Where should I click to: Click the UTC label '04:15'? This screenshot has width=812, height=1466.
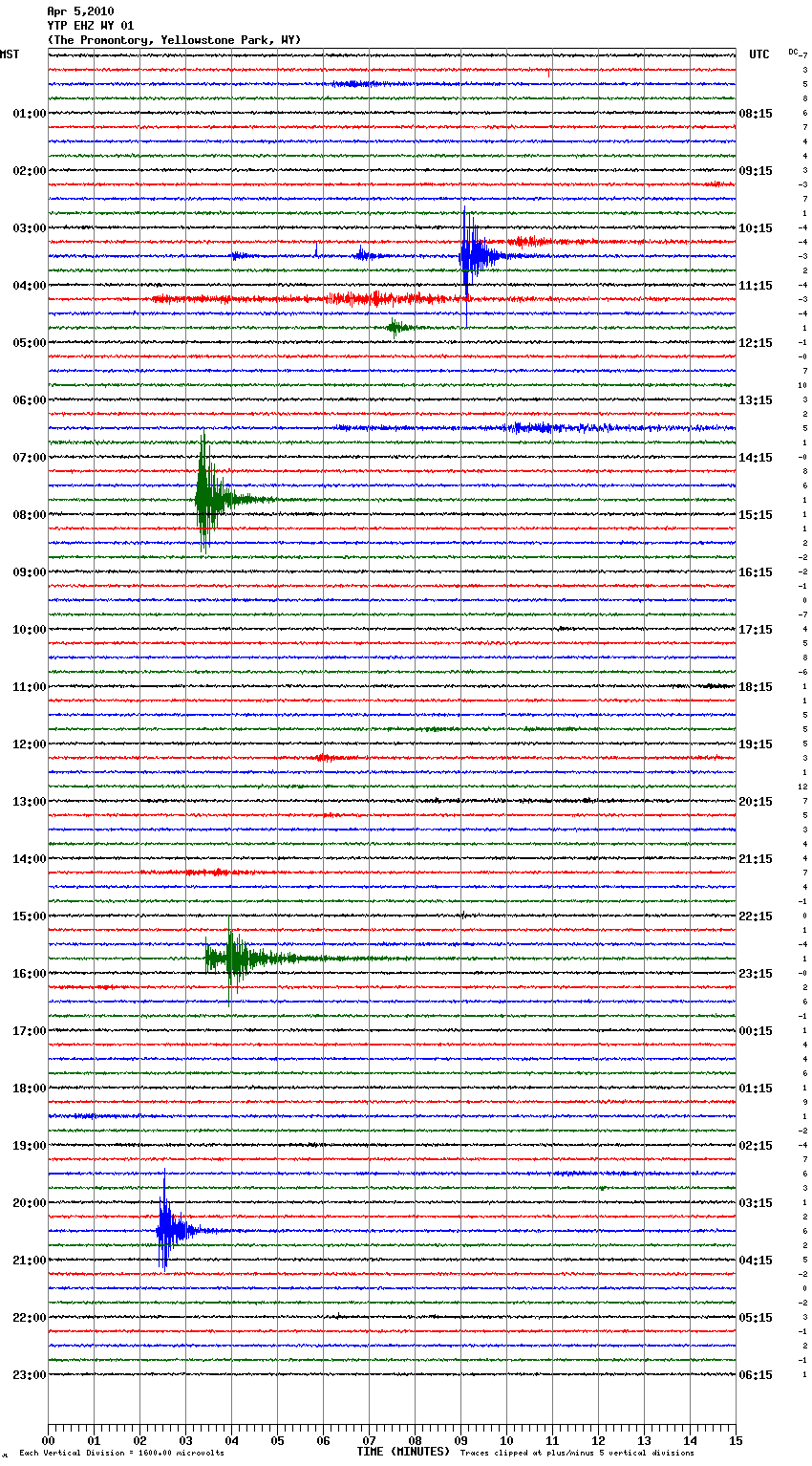pos(756,1261)
